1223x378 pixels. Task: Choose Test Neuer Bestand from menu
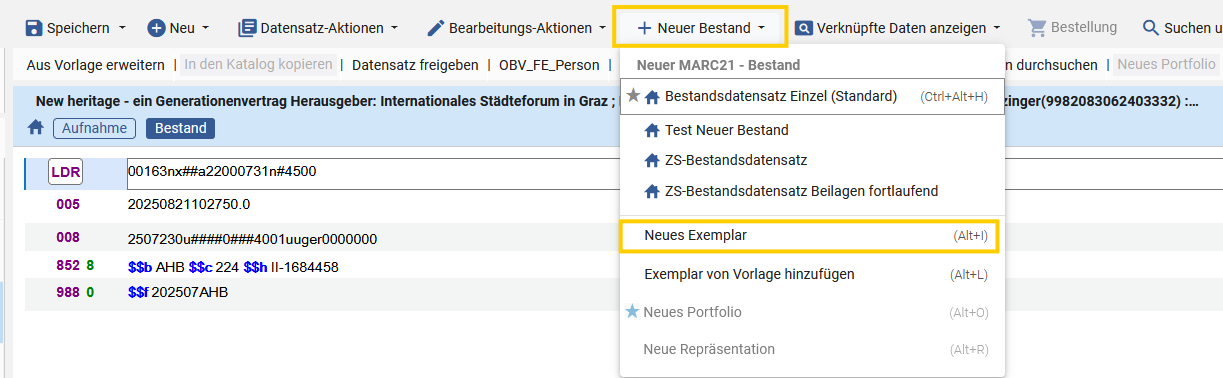811,130
